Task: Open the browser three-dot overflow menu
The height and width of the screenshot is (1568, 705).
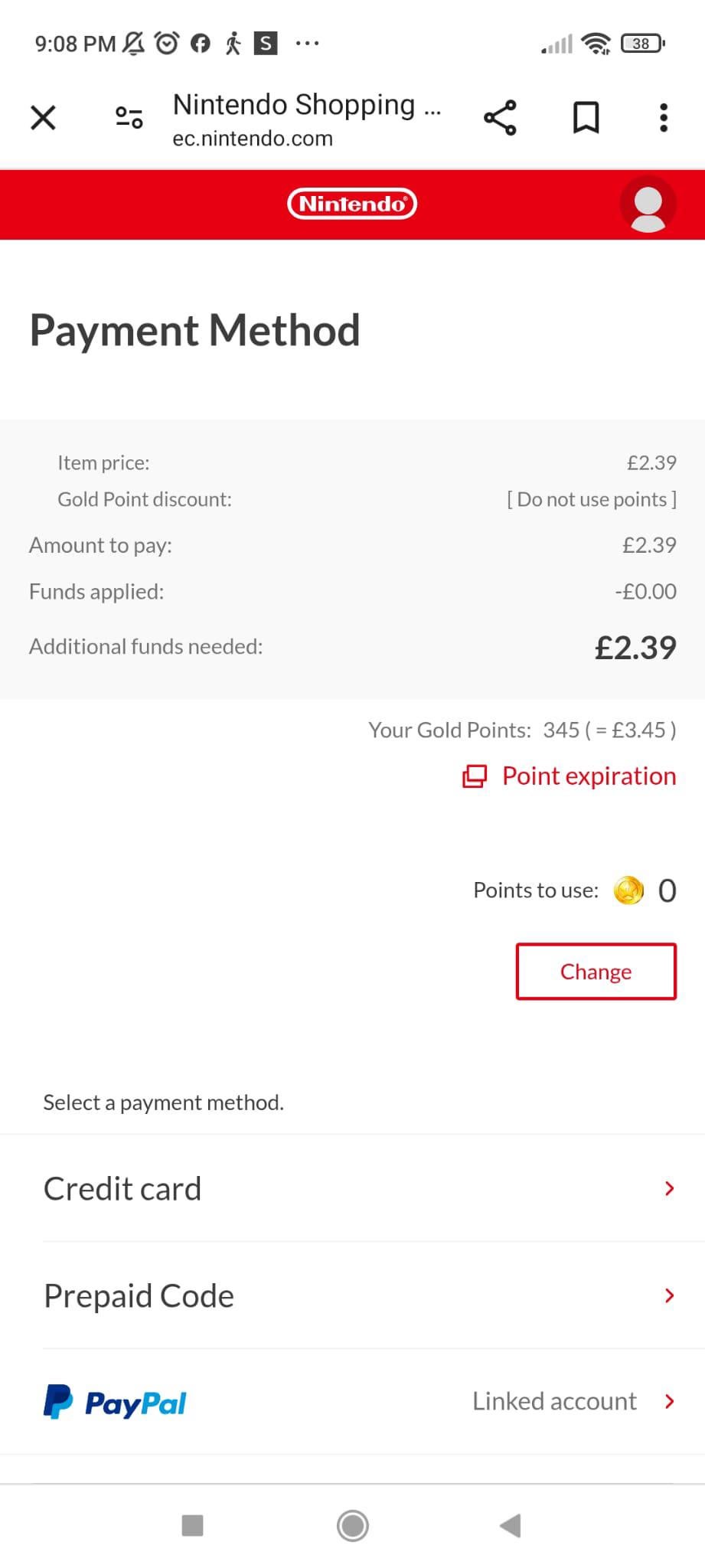Action: pos(664,118)
